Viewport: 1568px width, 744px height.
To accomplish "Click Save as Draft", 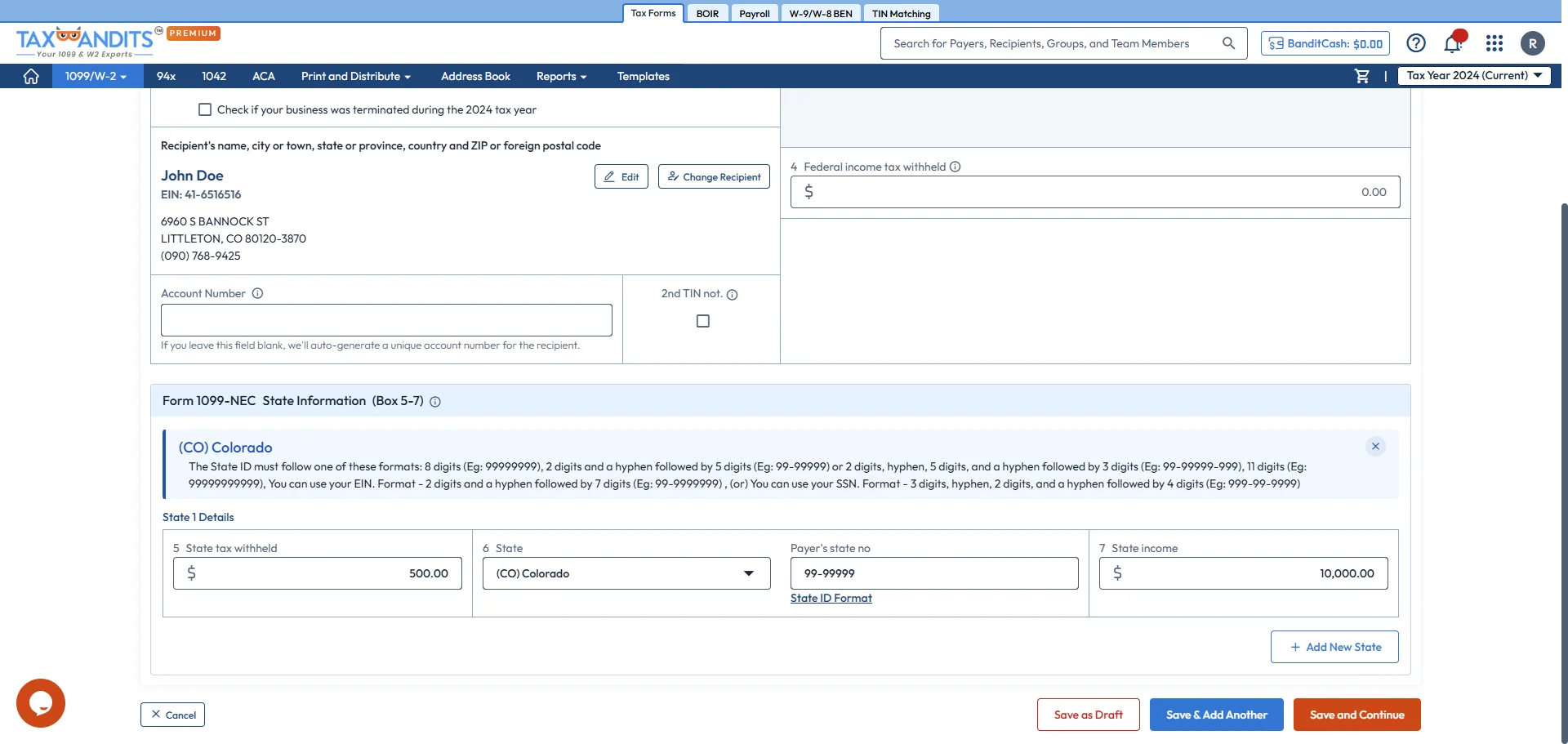I will (x=1089, y=715).
